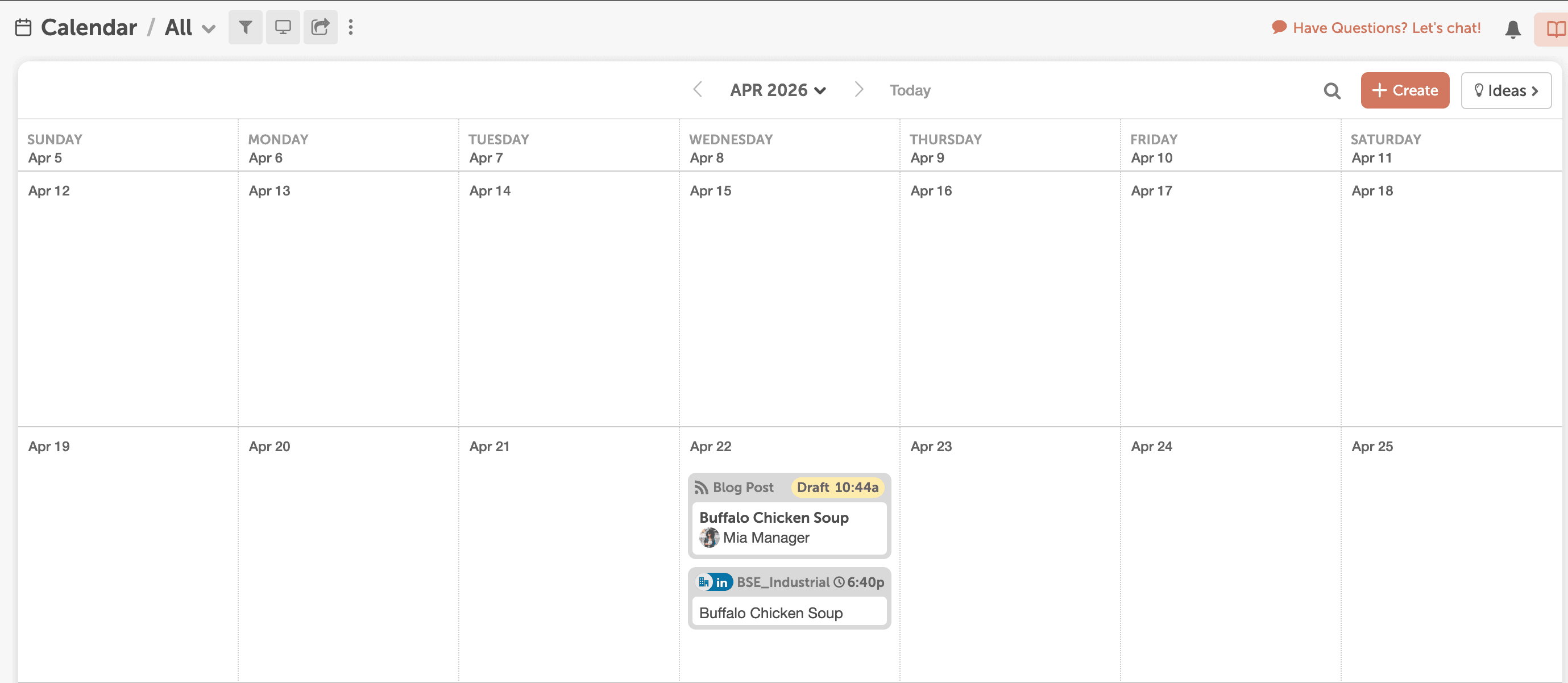The image size is (1568, 683).
Task: Go to the previous month arrow
Action: click(698, 89)
